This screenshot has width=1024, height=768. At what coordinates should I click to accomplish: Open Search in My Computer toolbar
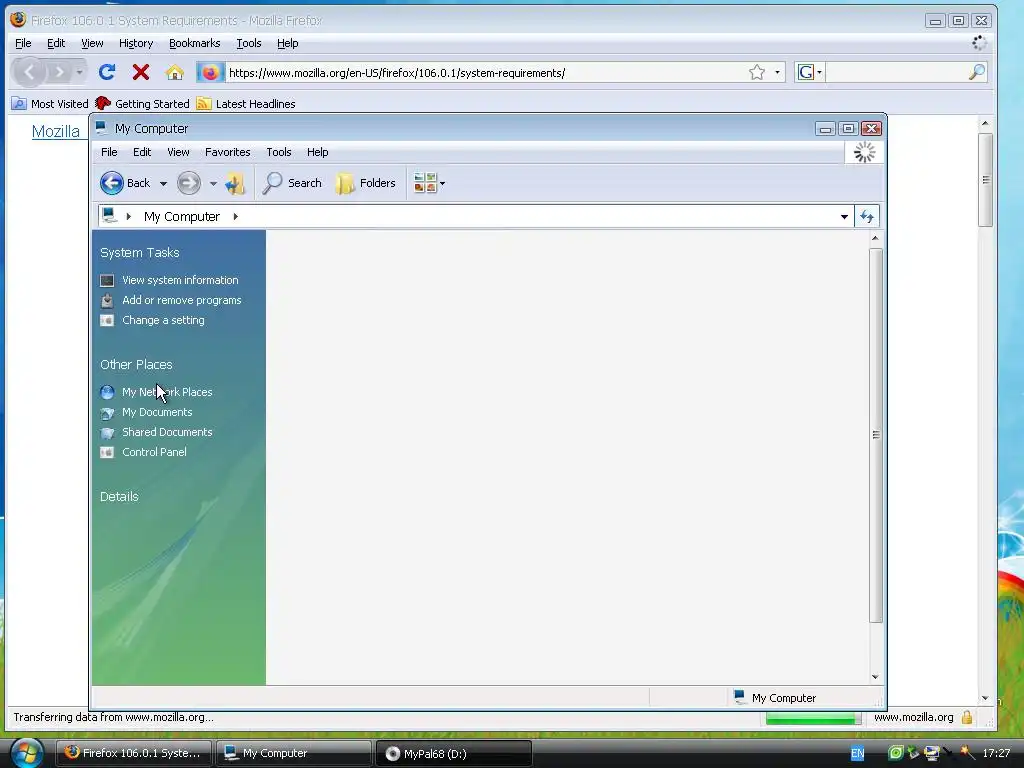click(x=292, y=184)
